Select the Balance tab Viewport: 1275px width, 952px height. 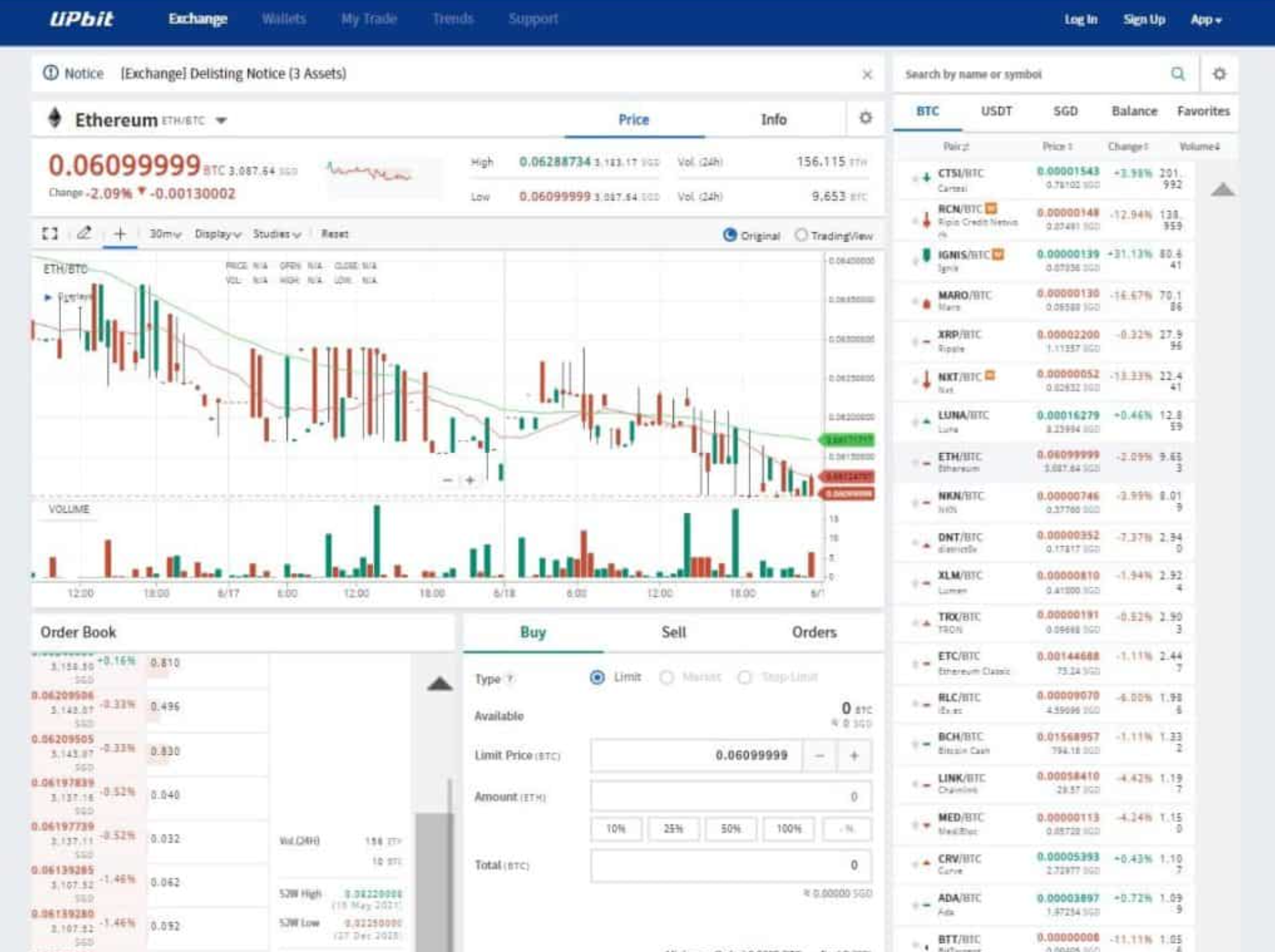(1134, 111)
